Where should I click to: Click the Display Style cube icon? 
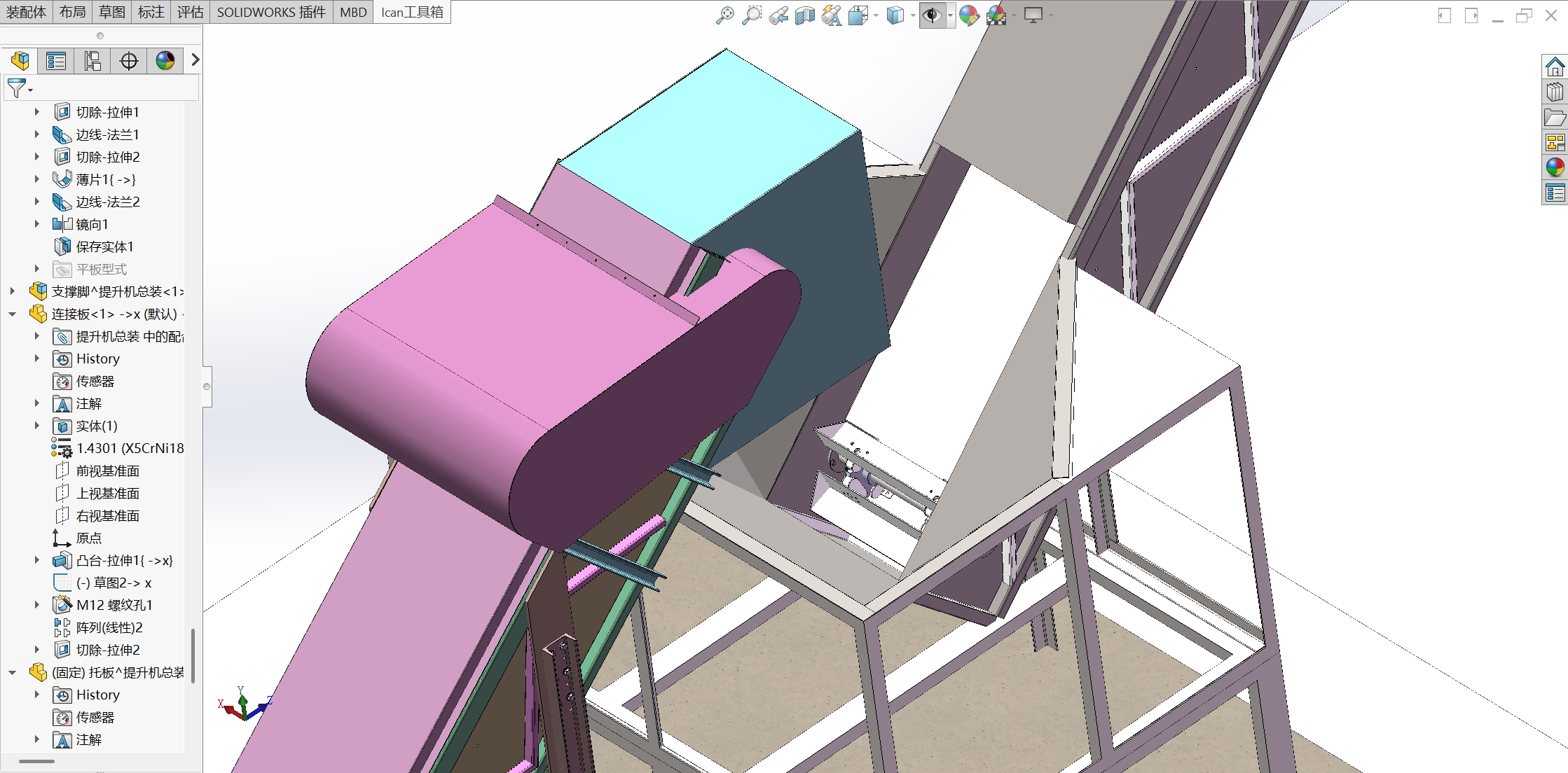895,15
